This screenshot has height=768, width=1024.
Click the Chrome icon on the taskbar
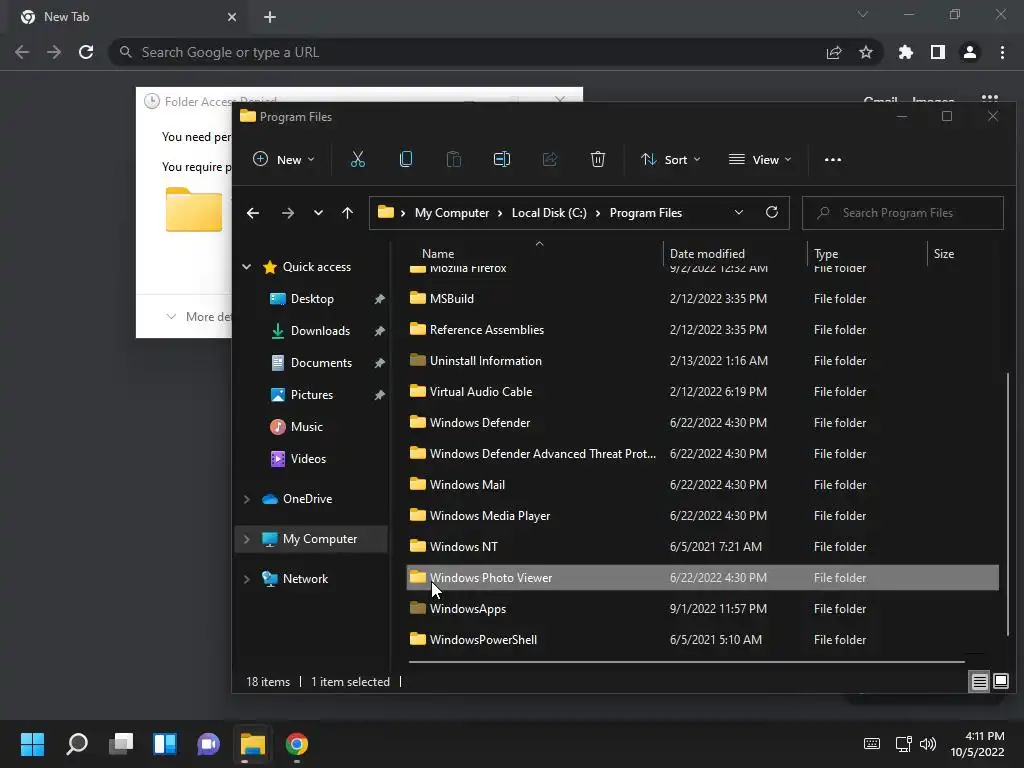click(x=296, y=744)
